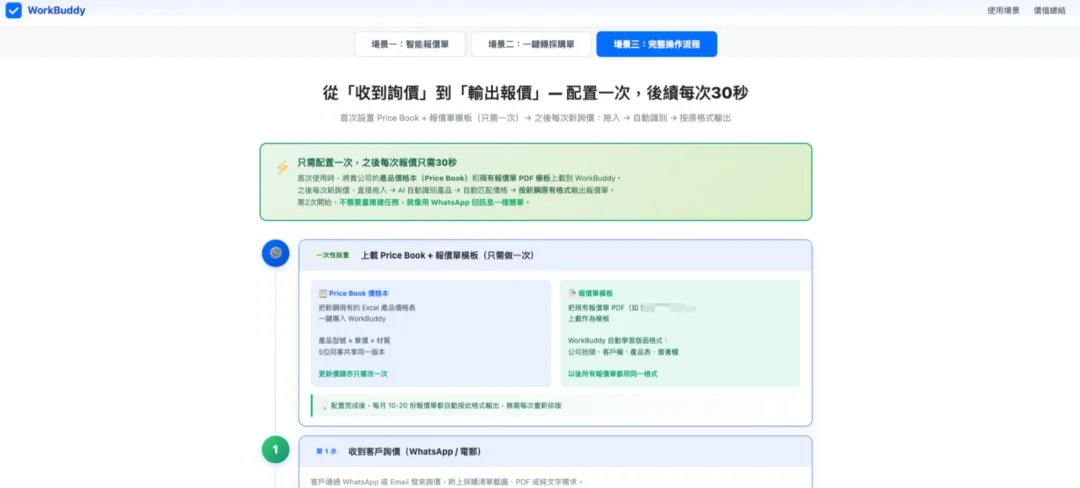Viewport: 1080px width, 488px height.
Task: Click the Price Book 價格本 card heading
Action: [x=358, y=293]
